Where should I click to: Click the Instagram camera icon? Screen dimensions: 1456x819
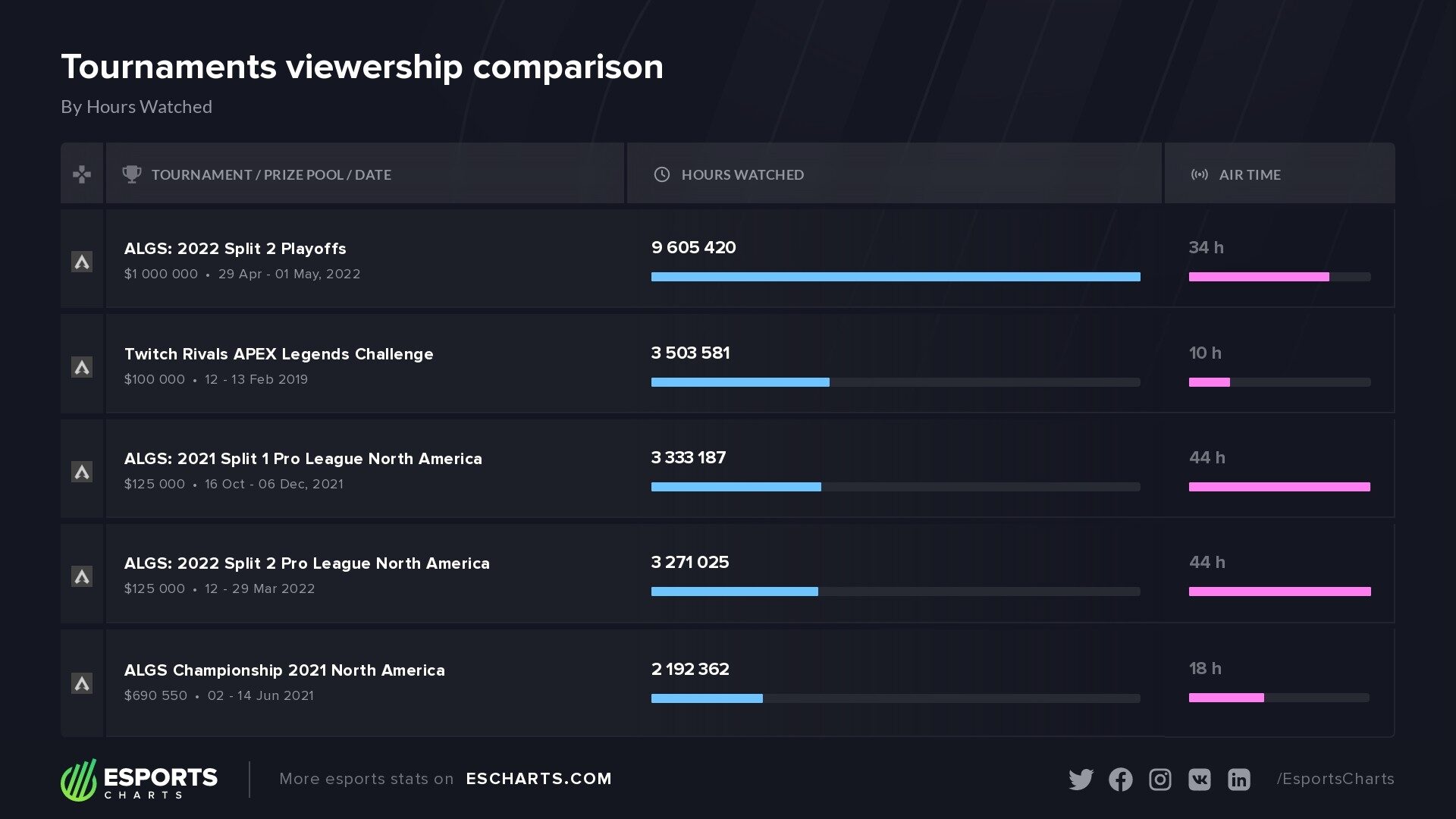tap(1159, 780)
